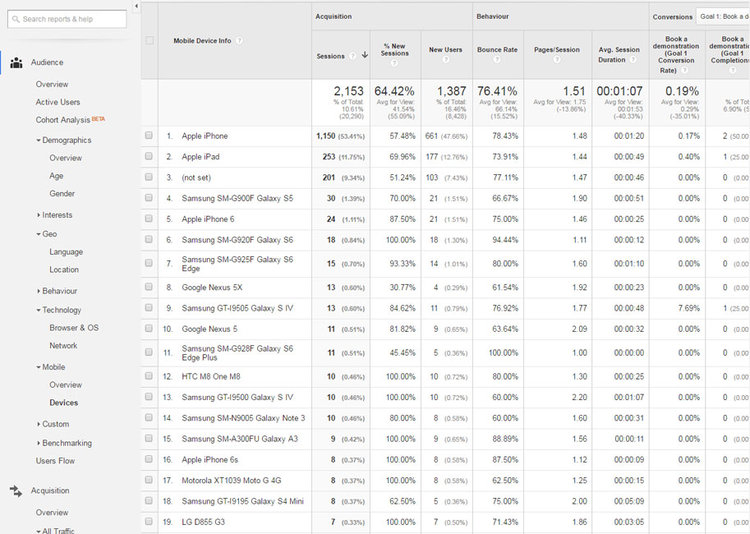Open Overview under Mobile section
The image size is (750, 534).
tap(66, 385)
